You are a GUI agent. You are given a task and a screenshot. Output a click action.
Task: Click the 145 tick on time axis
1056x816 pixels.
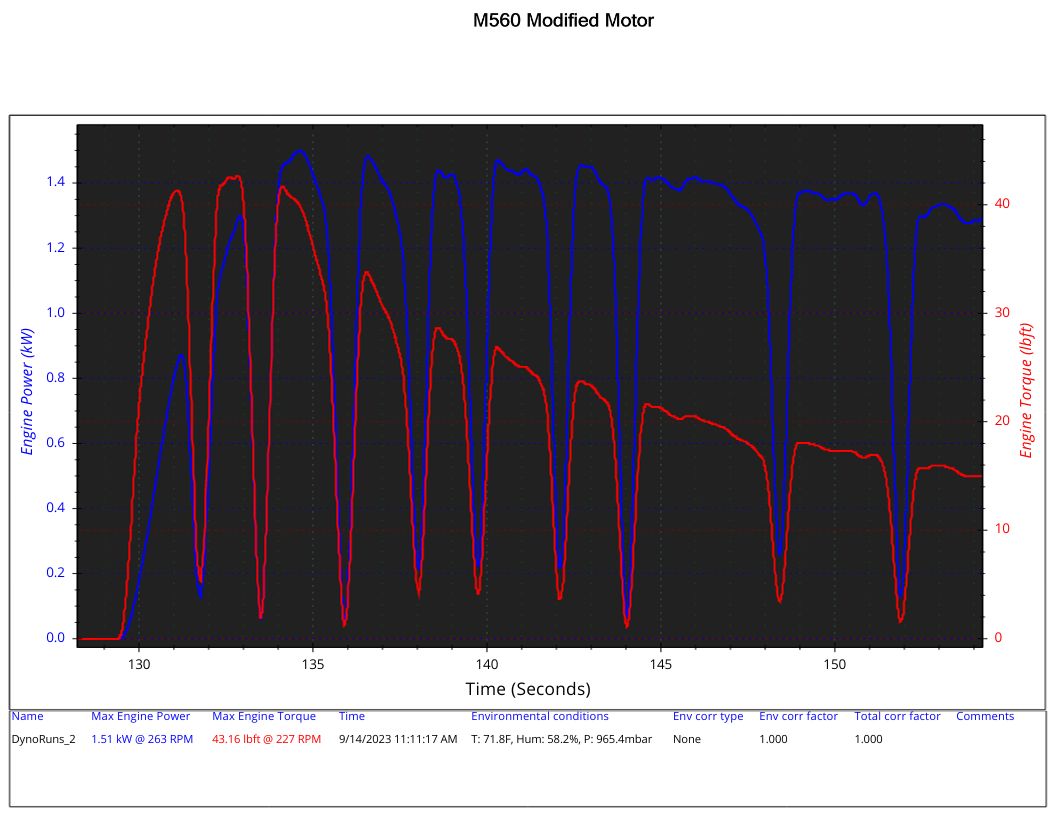point(661,665)
